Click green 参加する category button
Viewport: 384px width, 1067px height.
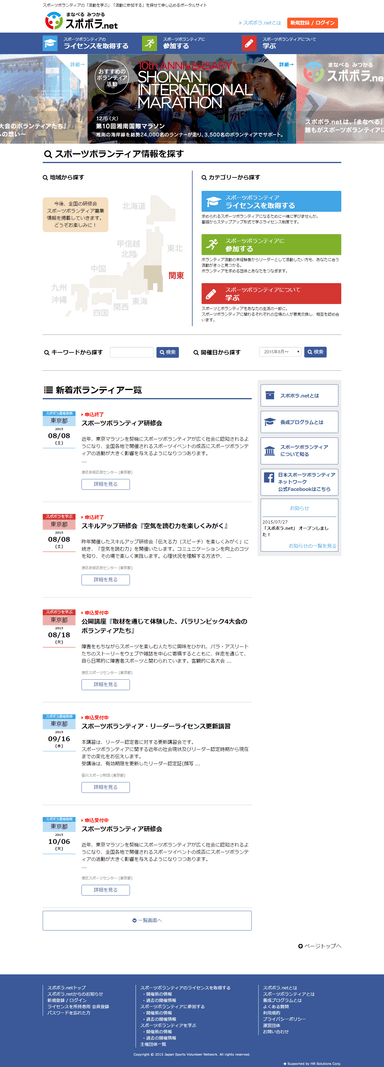click(x=271, y=245)
